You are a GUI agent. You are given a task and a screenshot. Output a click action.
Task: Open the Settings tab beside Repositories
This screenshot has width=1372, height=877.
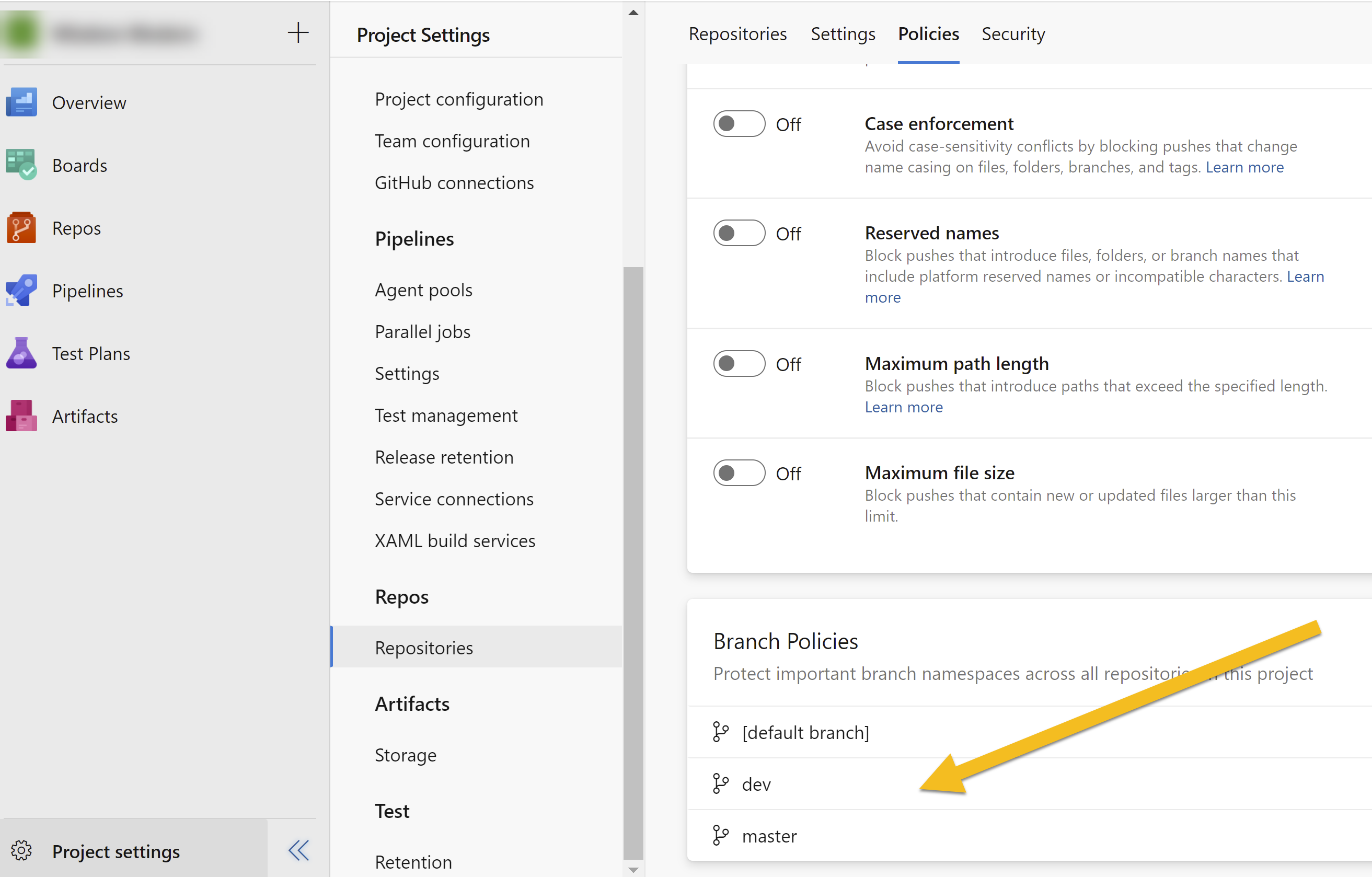[x=843, y=34]
